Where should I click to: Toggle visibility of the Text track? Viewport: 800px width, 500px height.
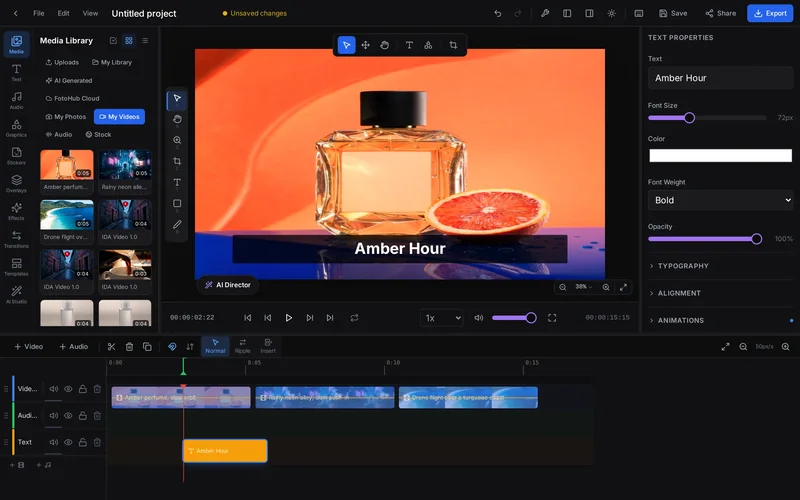pyautogui.click(x=68, y=442)
